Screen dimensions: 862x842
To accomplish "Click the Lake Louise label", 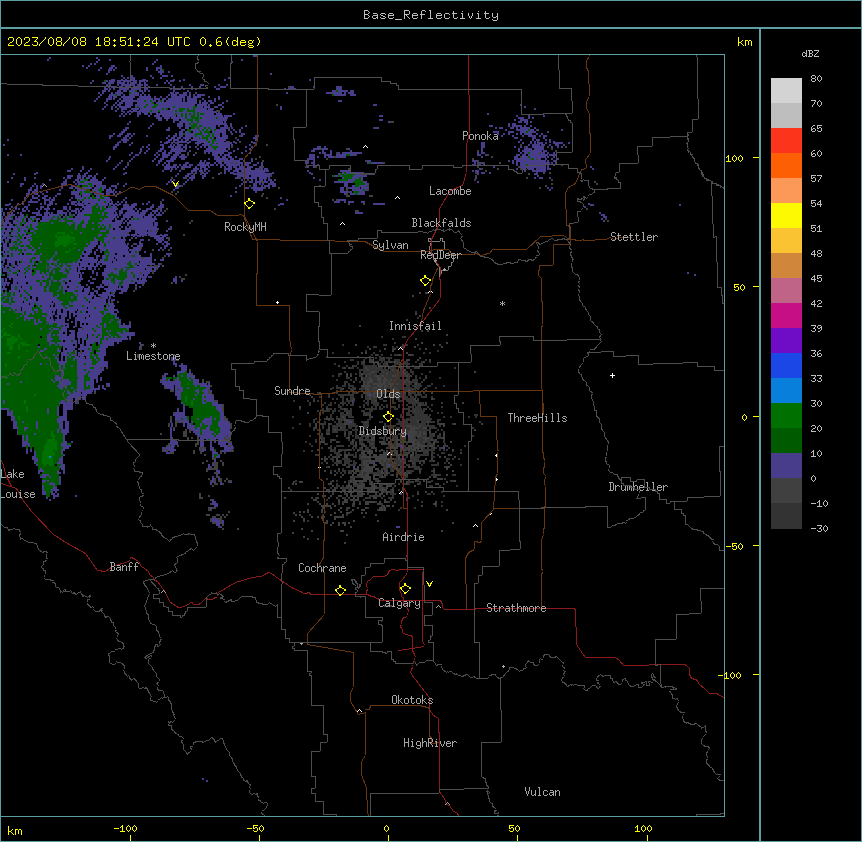I will point(18,484).
